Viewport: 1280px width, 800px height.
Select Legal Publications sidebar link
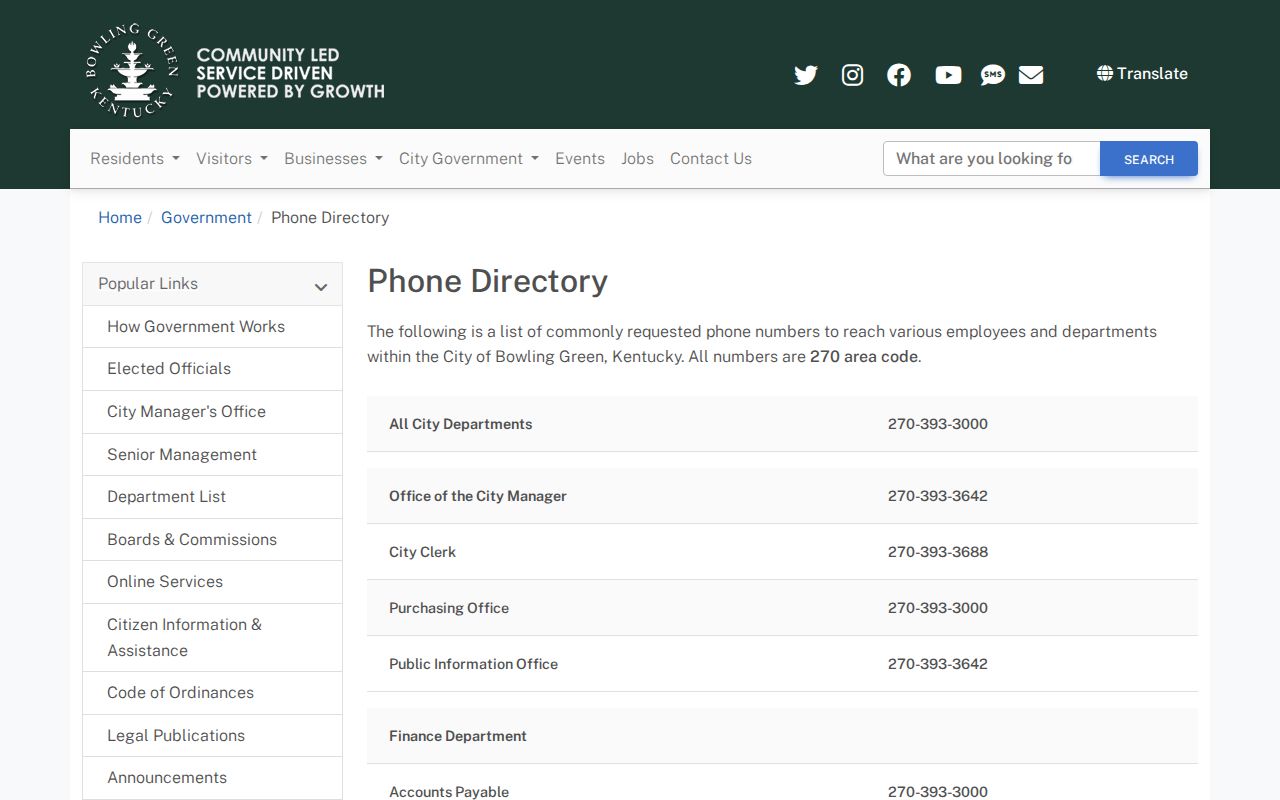[x=212, y=736]
